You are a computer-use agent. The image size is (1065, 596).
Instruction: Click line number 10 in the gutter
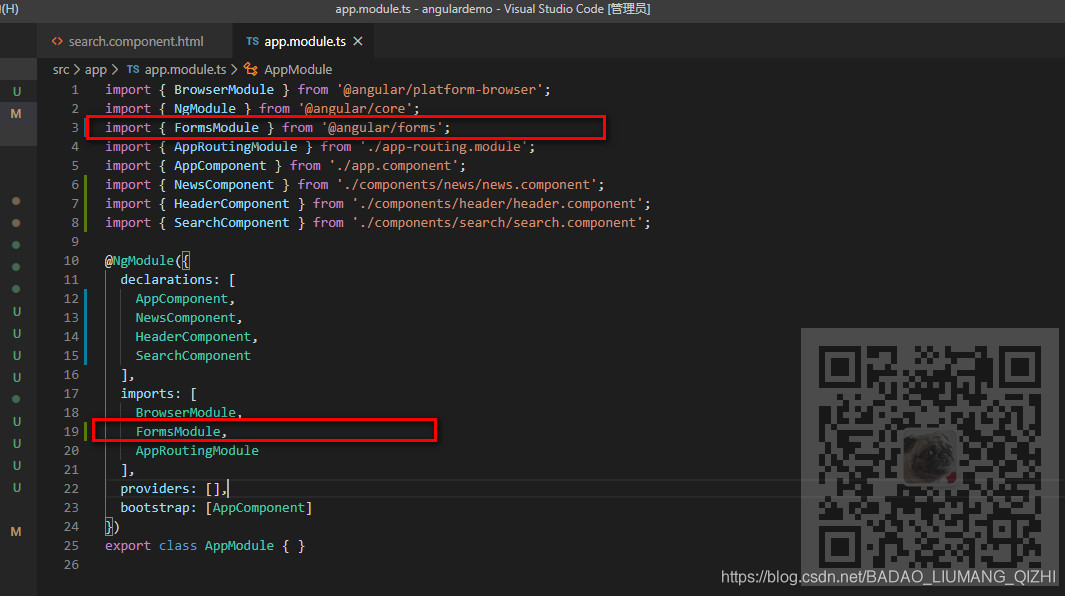pos(70,260)
